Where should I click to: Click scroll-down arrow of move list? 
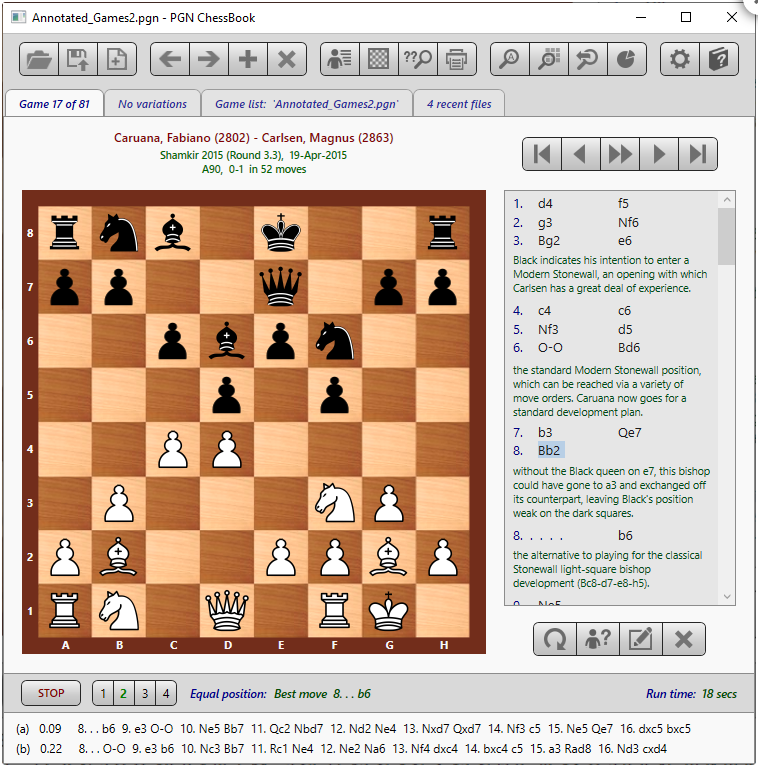(727, 596)
